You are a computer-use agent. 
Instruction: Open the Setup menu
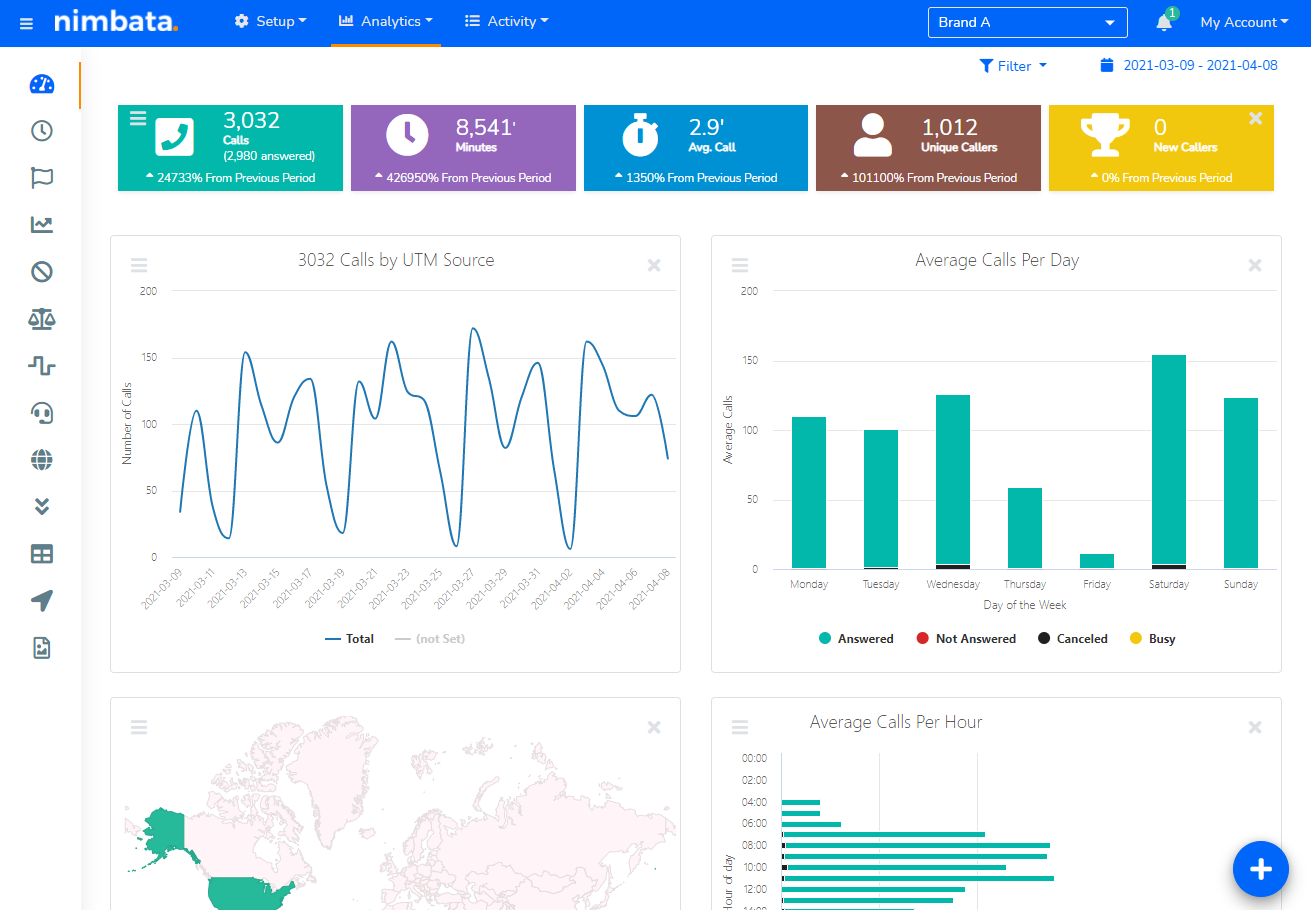click(x=271, y=21)
